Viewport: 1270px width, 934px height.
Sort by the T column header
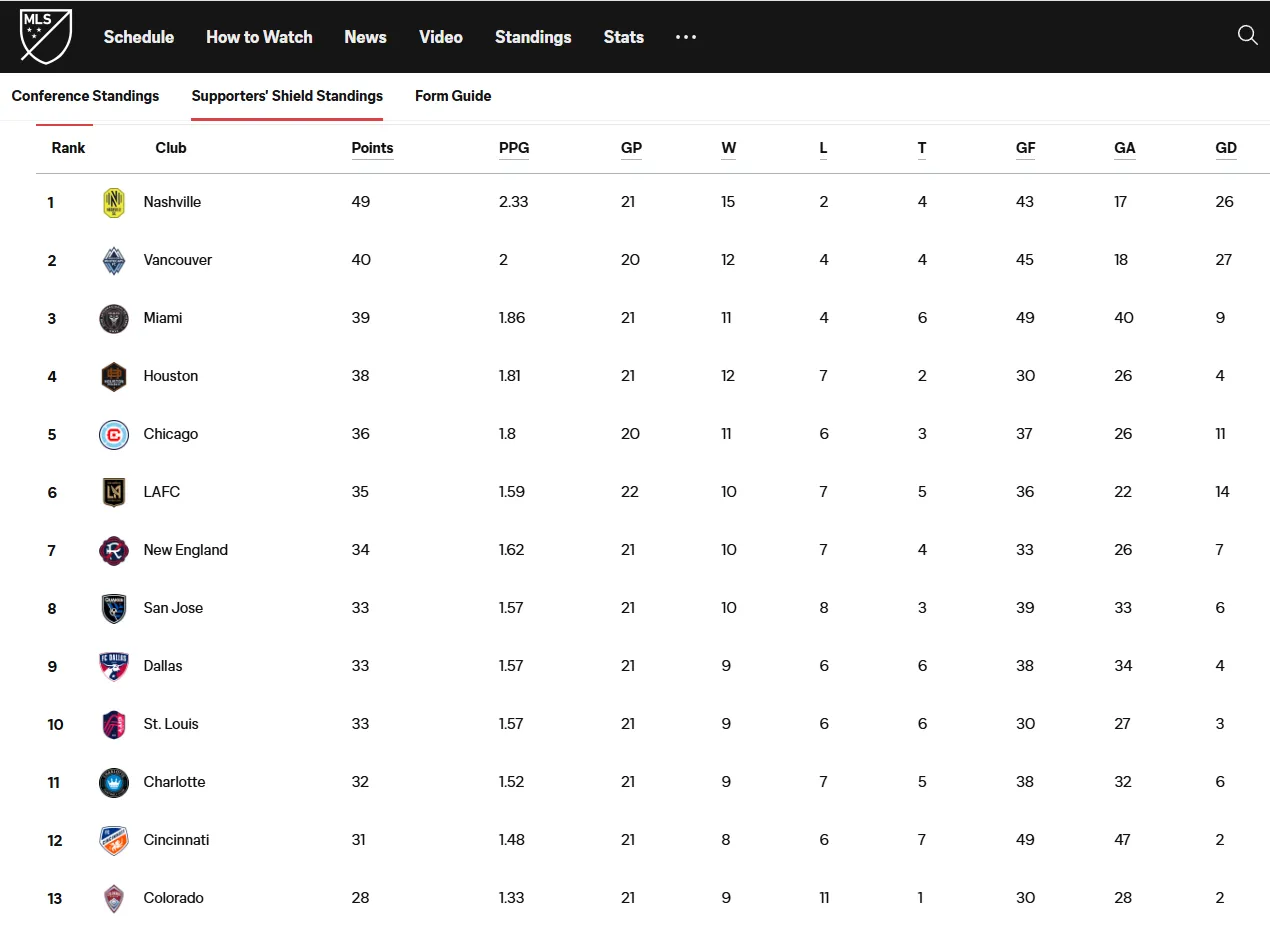(921, 148)
